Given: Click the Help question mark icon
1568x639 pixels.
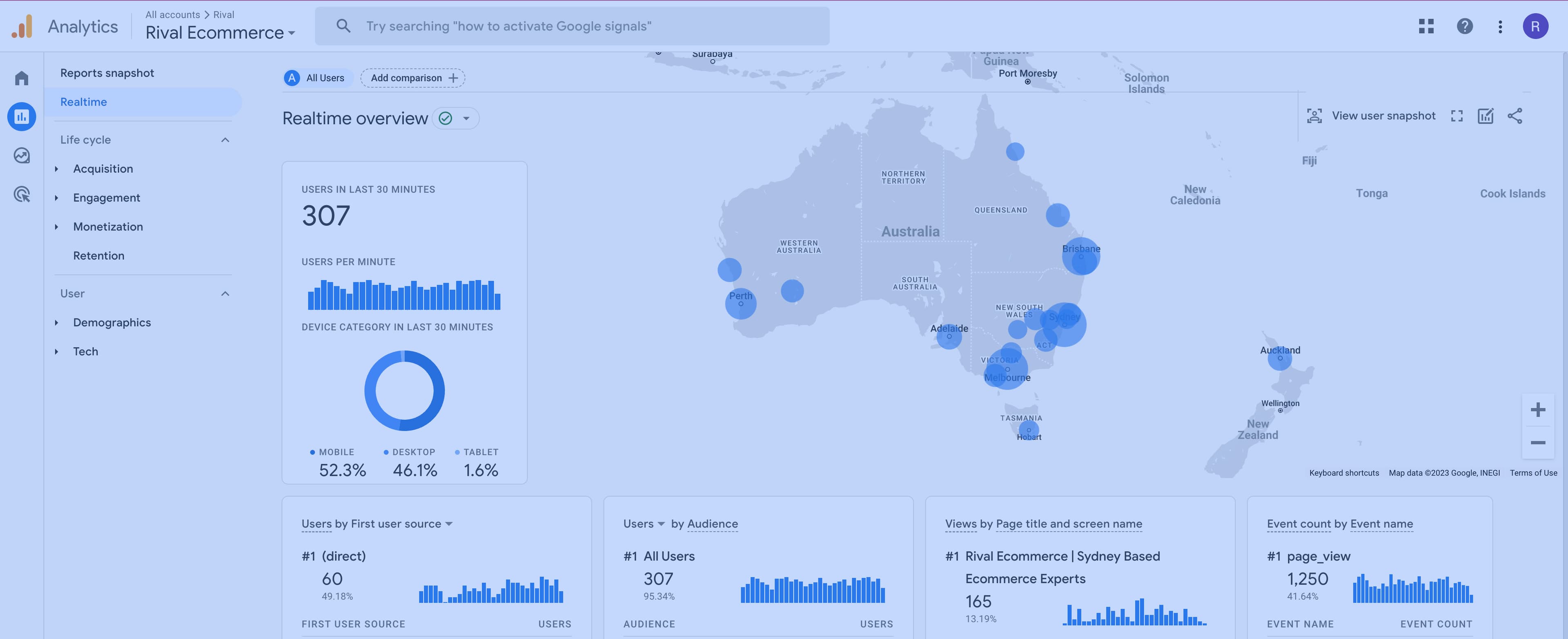Looking at the screenshot, I should tap(1465, 26).
